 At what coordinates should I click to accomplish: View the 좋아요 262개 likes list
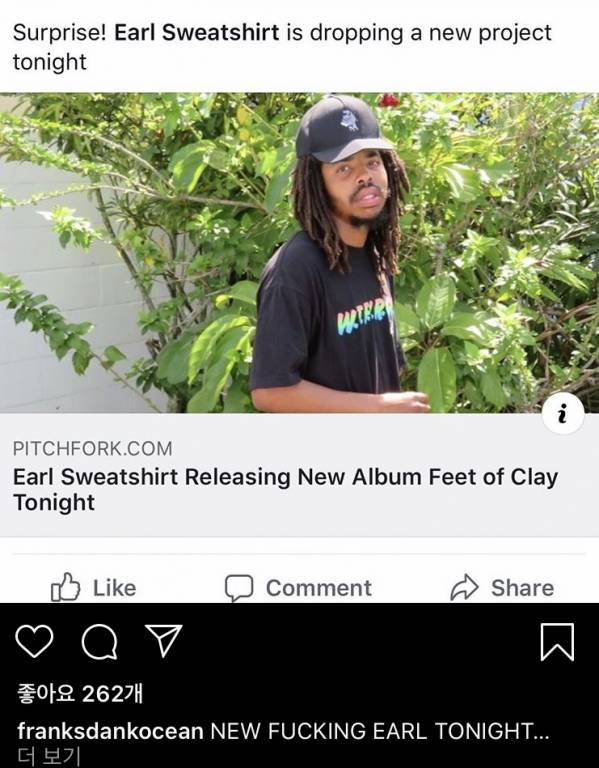80,694
